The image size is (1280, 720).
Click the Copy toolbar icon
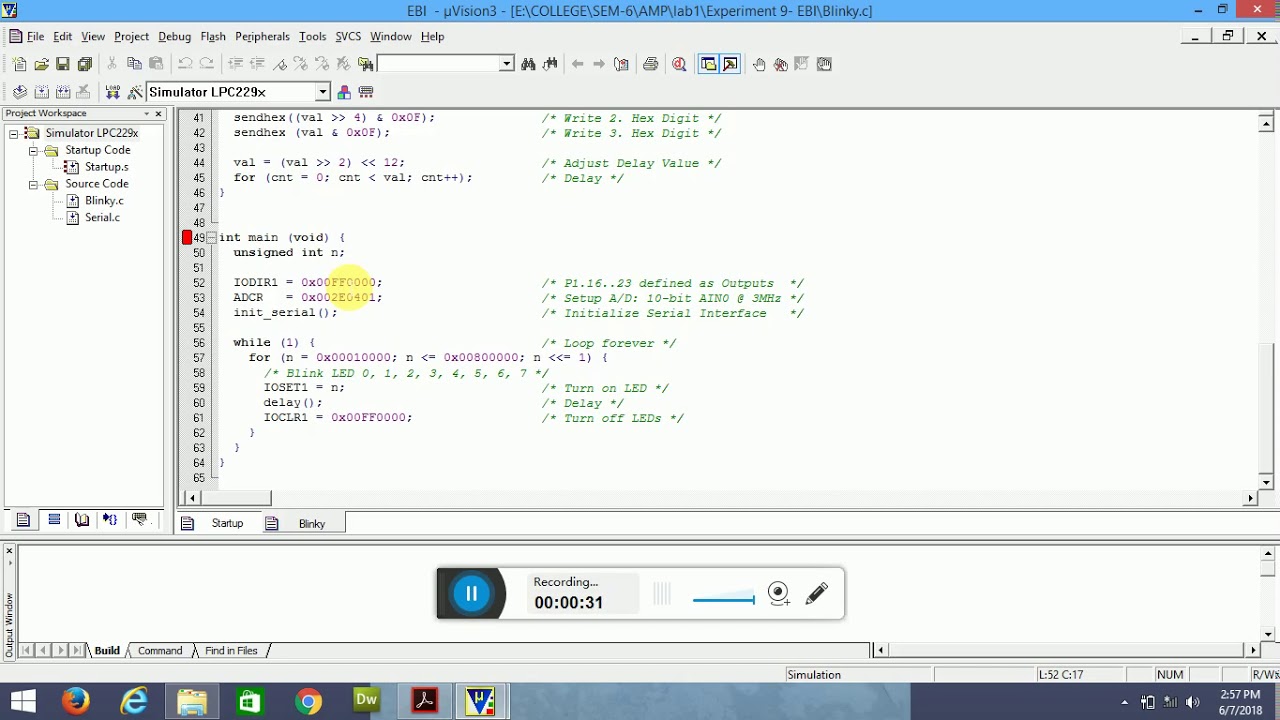click(x=134, y=64)
